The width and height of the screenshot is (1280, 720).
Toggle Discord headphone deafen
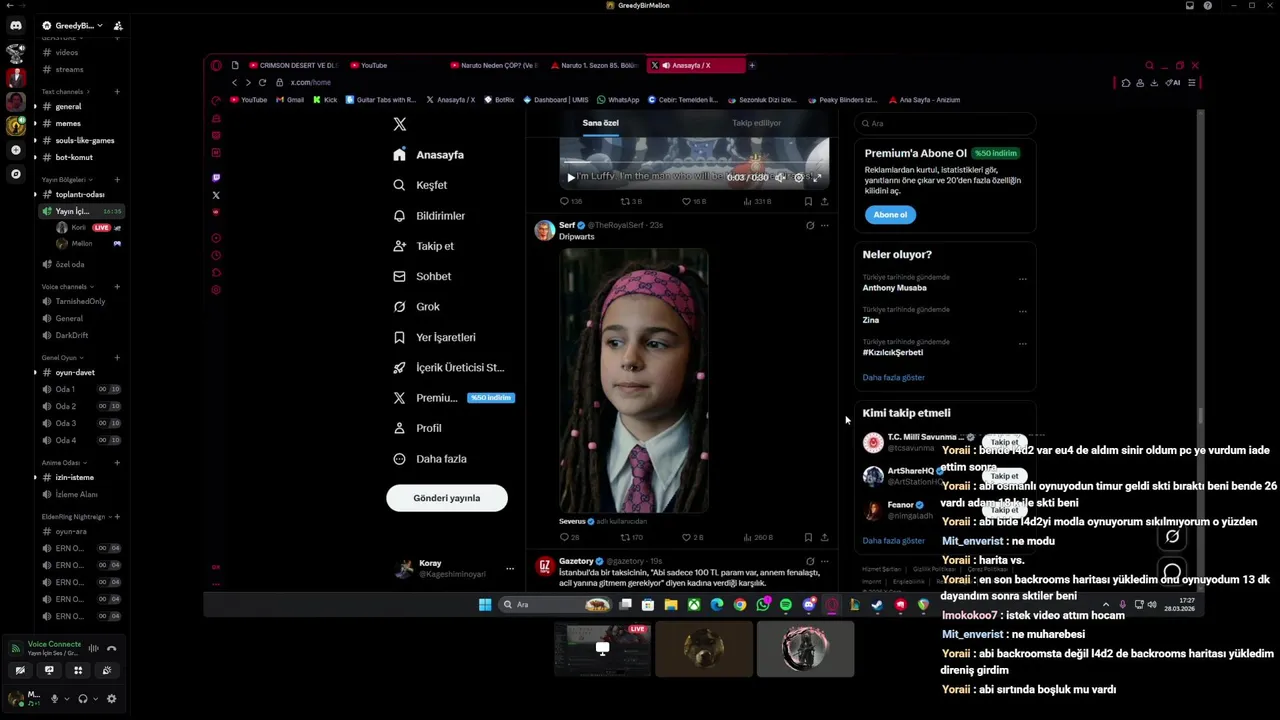[x=83, y=699]
